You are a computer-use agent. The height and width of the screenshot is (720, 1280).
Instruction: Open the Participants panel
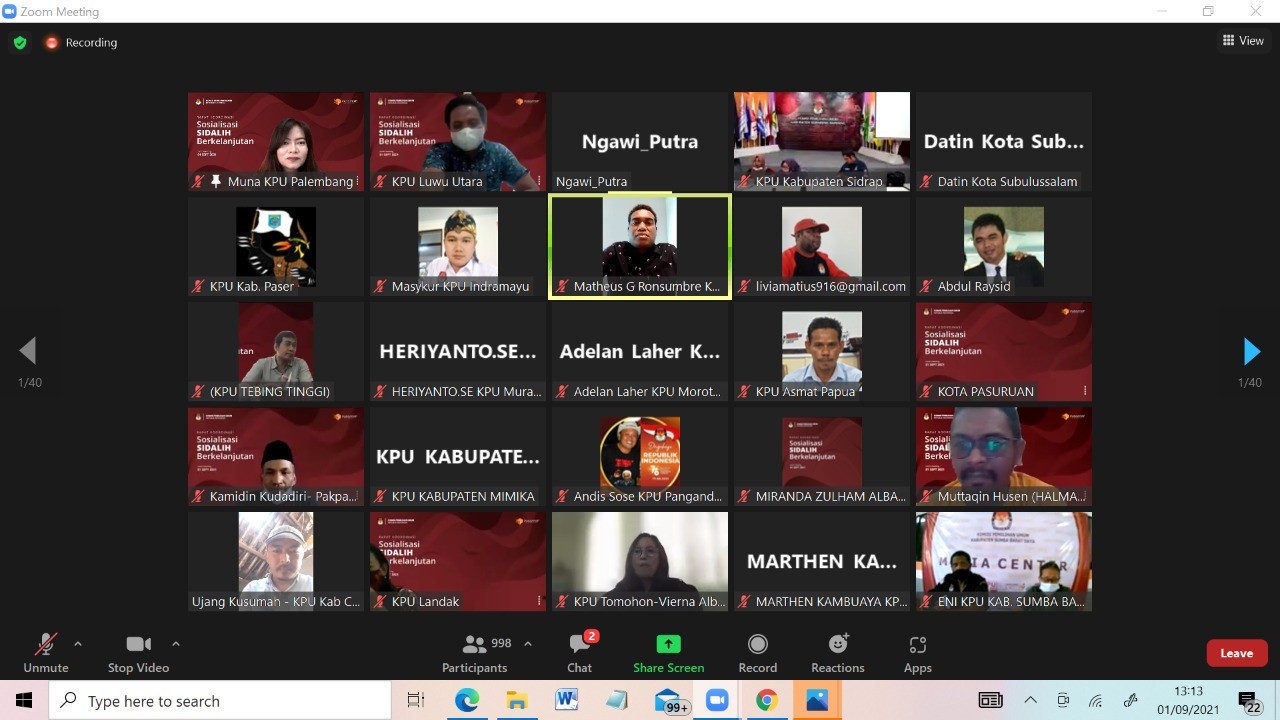[475, 654]
